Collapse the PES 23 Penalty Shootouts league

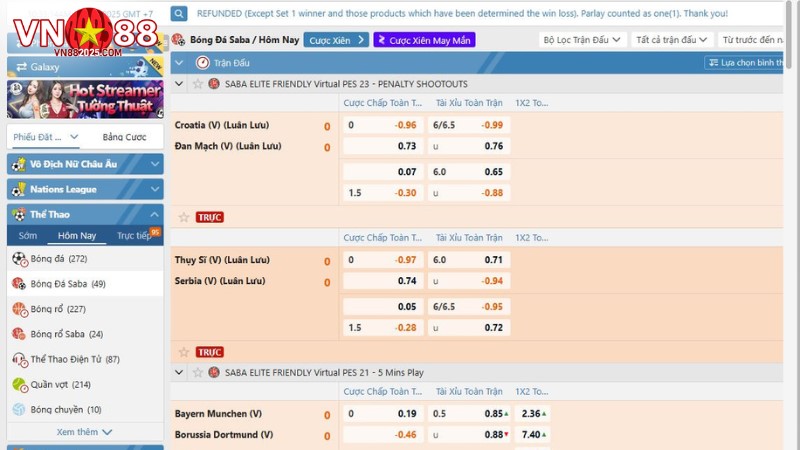[x=179, y=84]
